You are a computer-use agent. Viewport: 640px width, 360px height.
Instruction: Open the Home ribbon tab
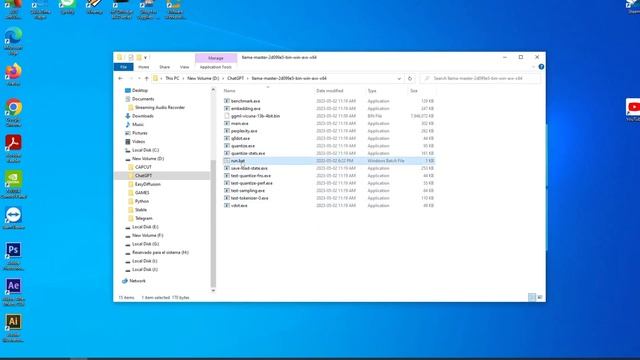tap(143, 67)
